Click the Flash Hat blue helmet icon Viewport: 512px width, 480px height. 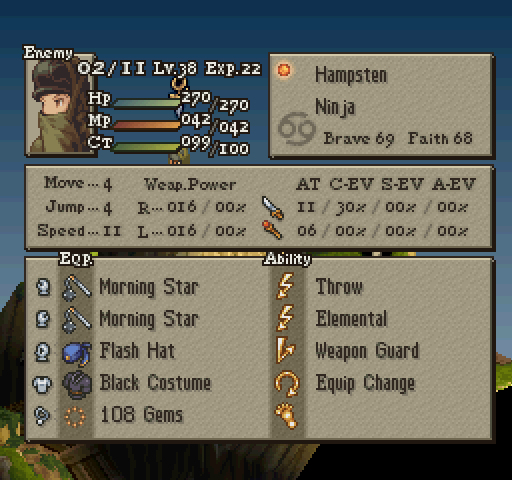(77, 353)
